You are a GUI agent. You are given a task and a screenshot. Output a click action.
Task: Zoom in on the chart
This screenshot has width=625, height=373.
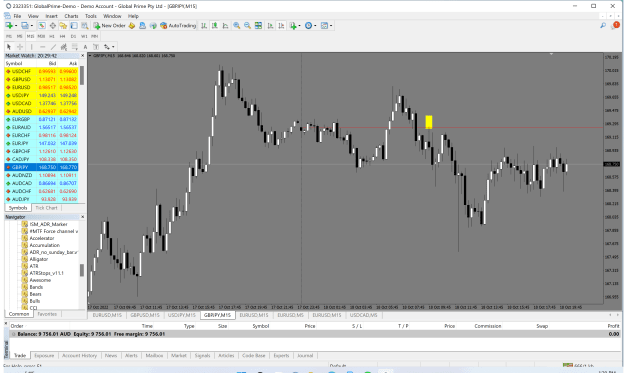[236, 26]
